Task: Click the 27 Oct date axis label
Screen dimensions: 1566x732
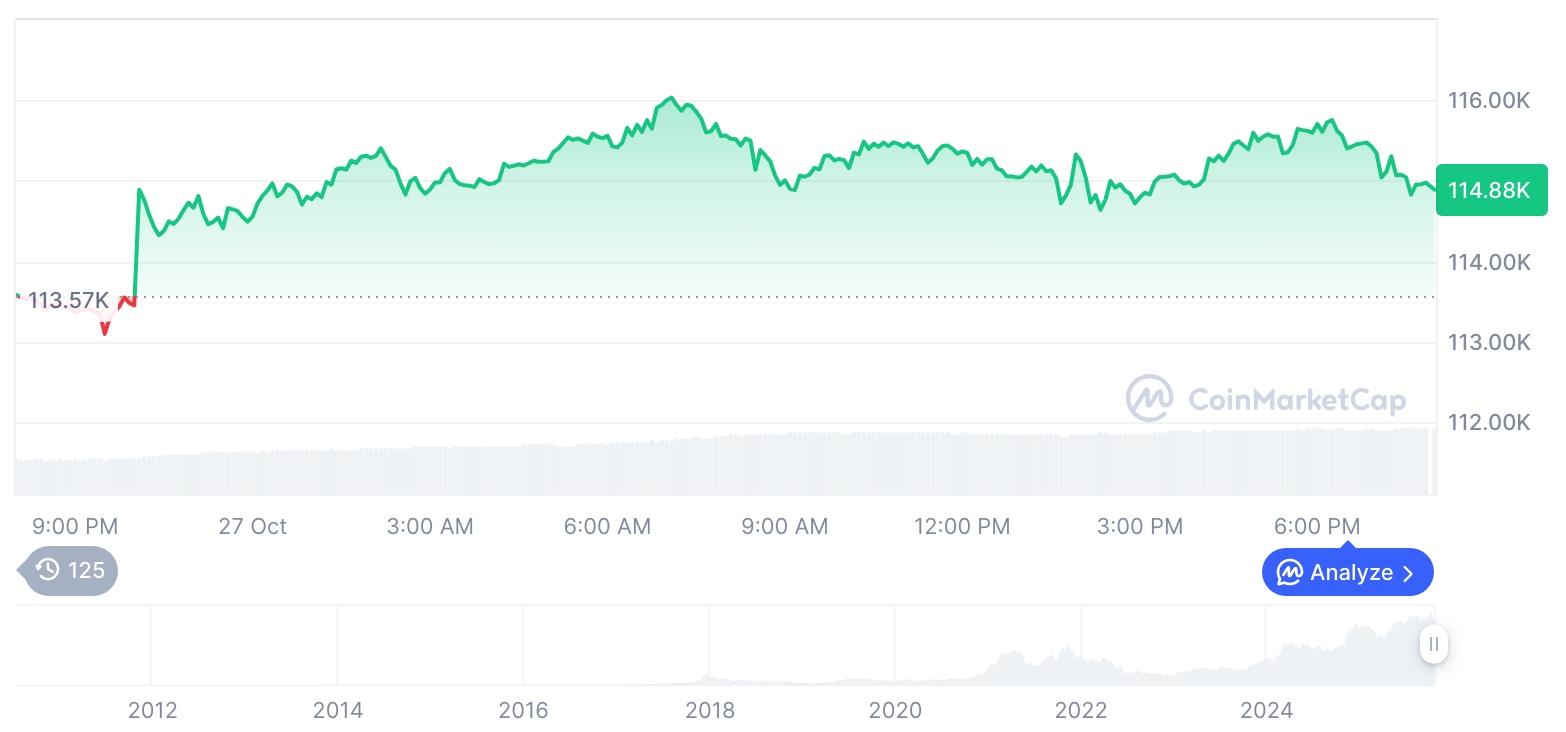Action: tap(252, 526)
